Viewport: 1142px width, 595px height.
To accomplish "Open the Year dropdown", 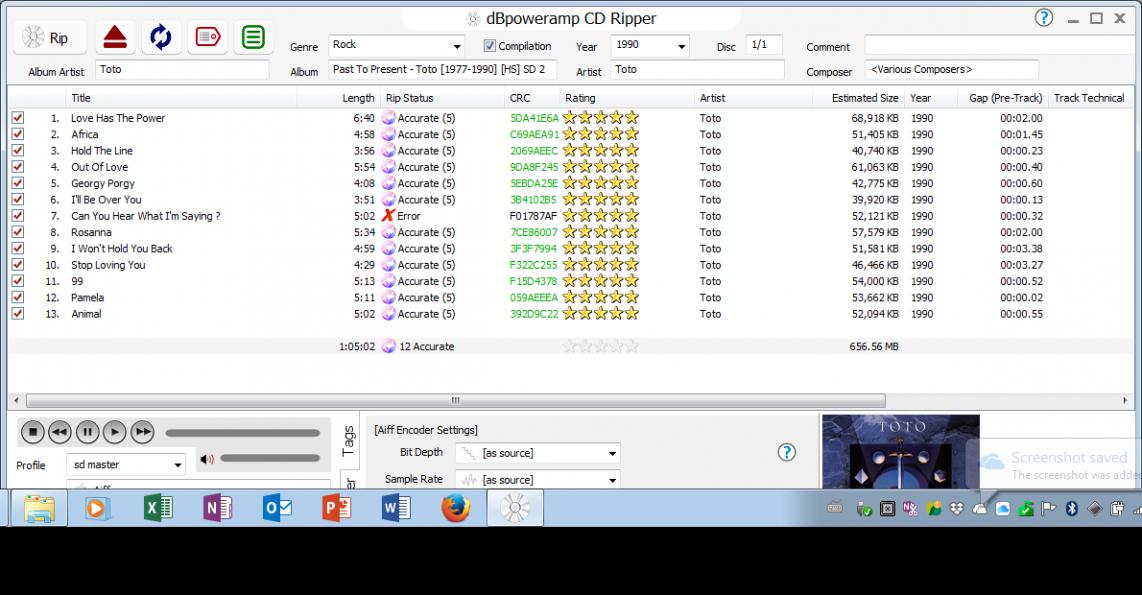I will [x=682, y=46].
